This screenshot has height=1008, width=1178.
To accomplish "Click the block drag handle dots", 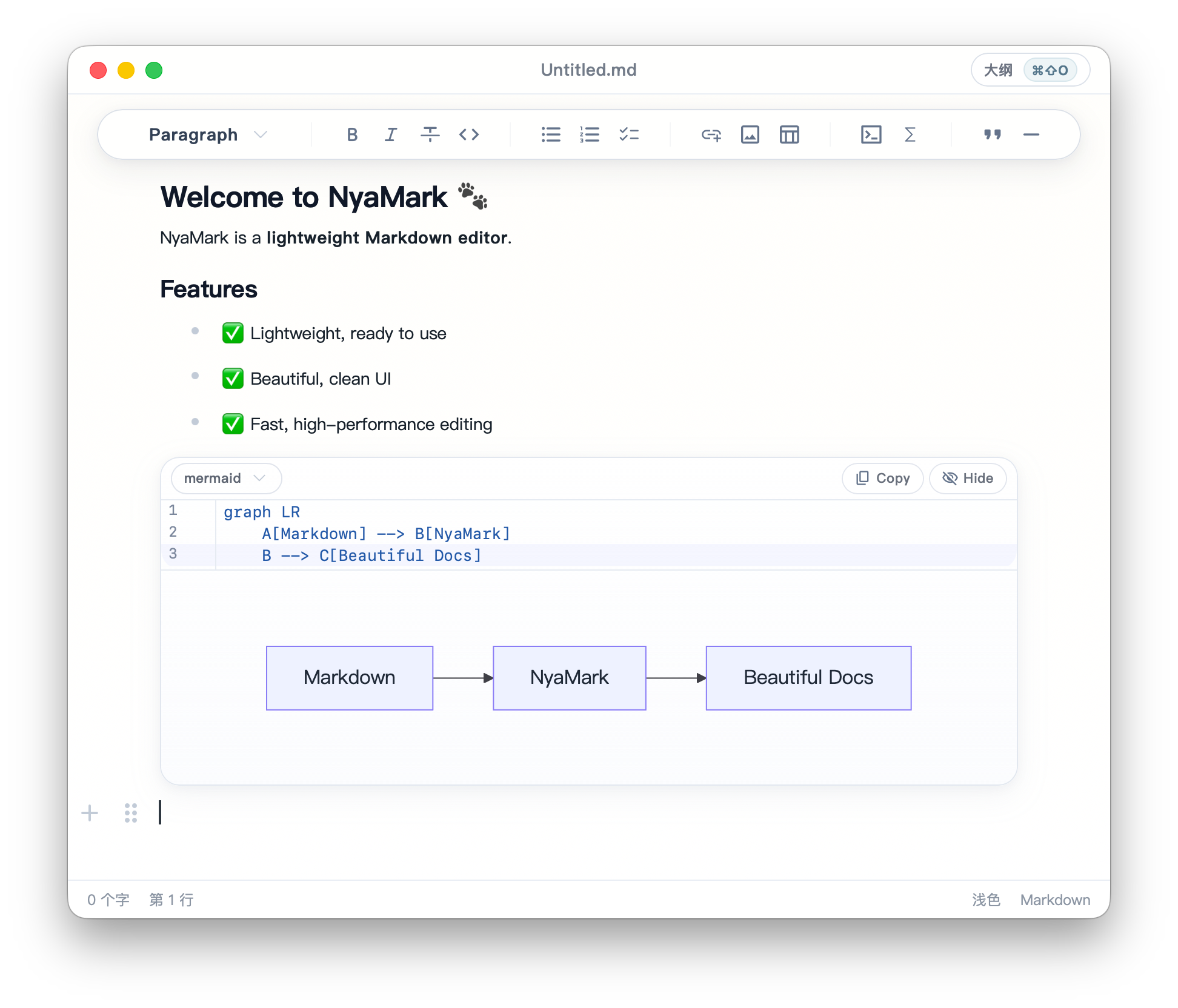I will click(x=131, y=813).
